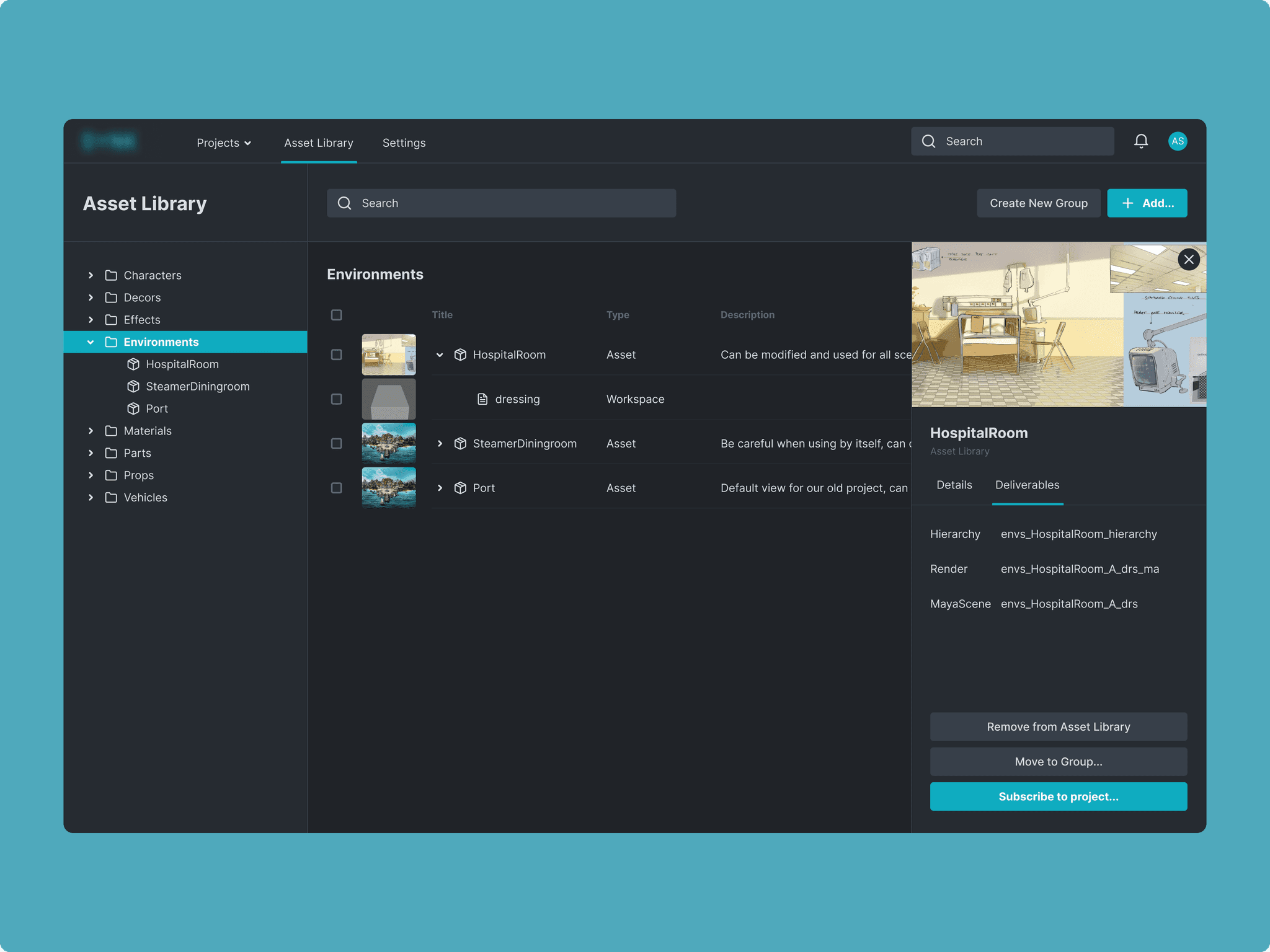Click magnifier icon in asset search bar
The image size is (1270, 952).
345,203
